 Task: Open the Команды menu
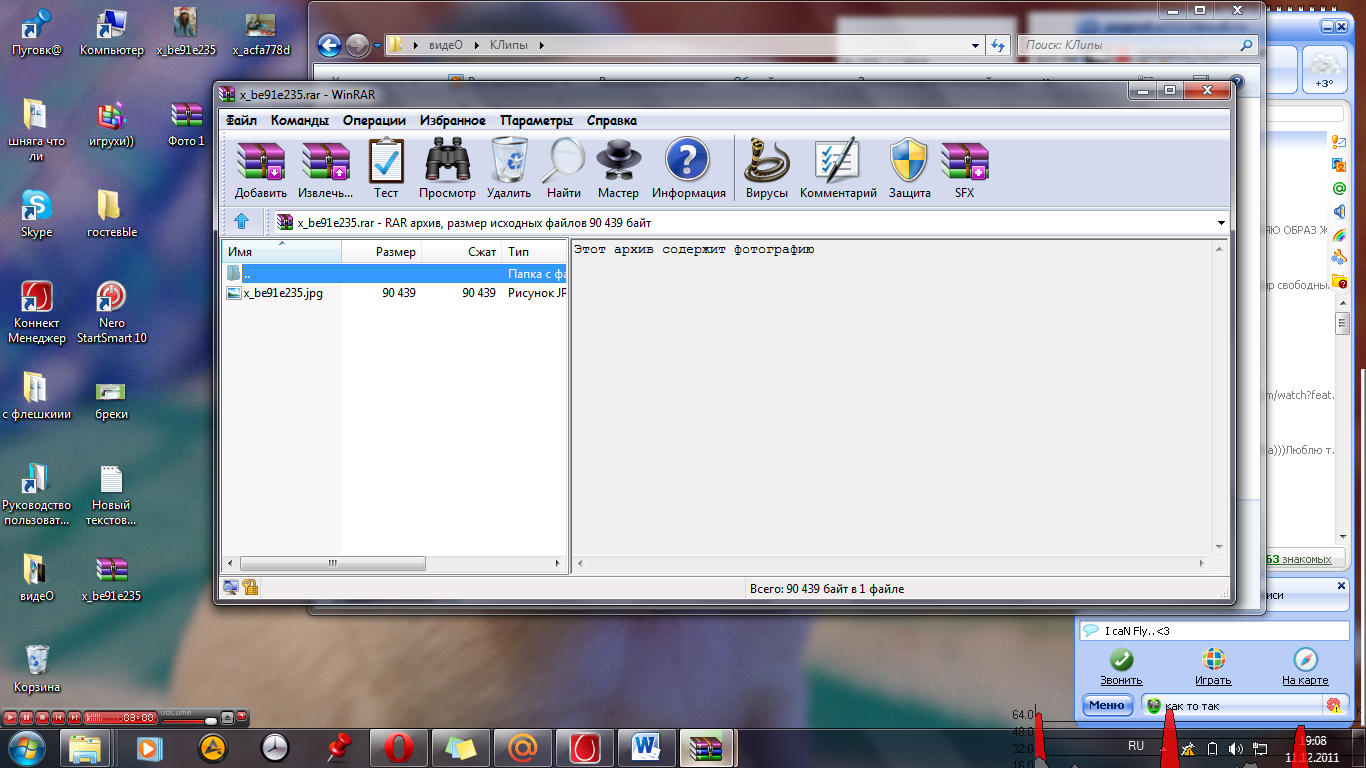pos(299,120)
